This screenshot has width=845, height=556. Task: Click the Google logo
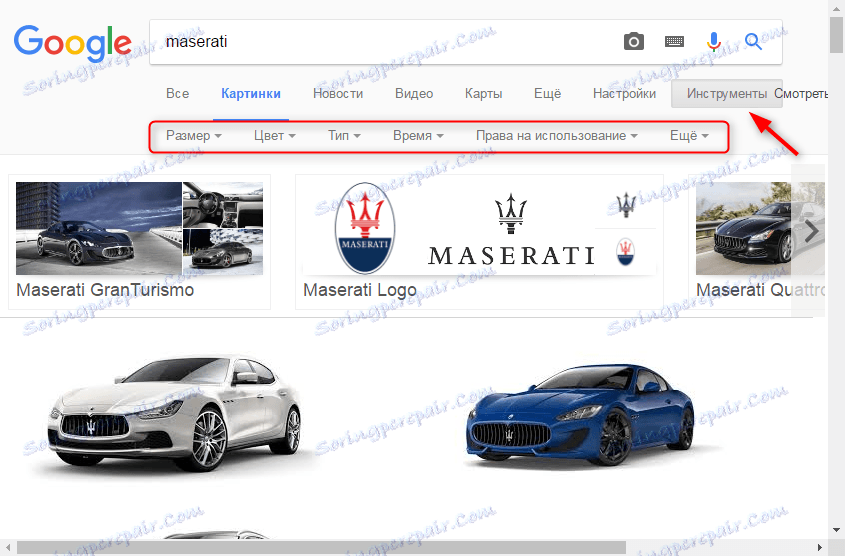point(72,43)
